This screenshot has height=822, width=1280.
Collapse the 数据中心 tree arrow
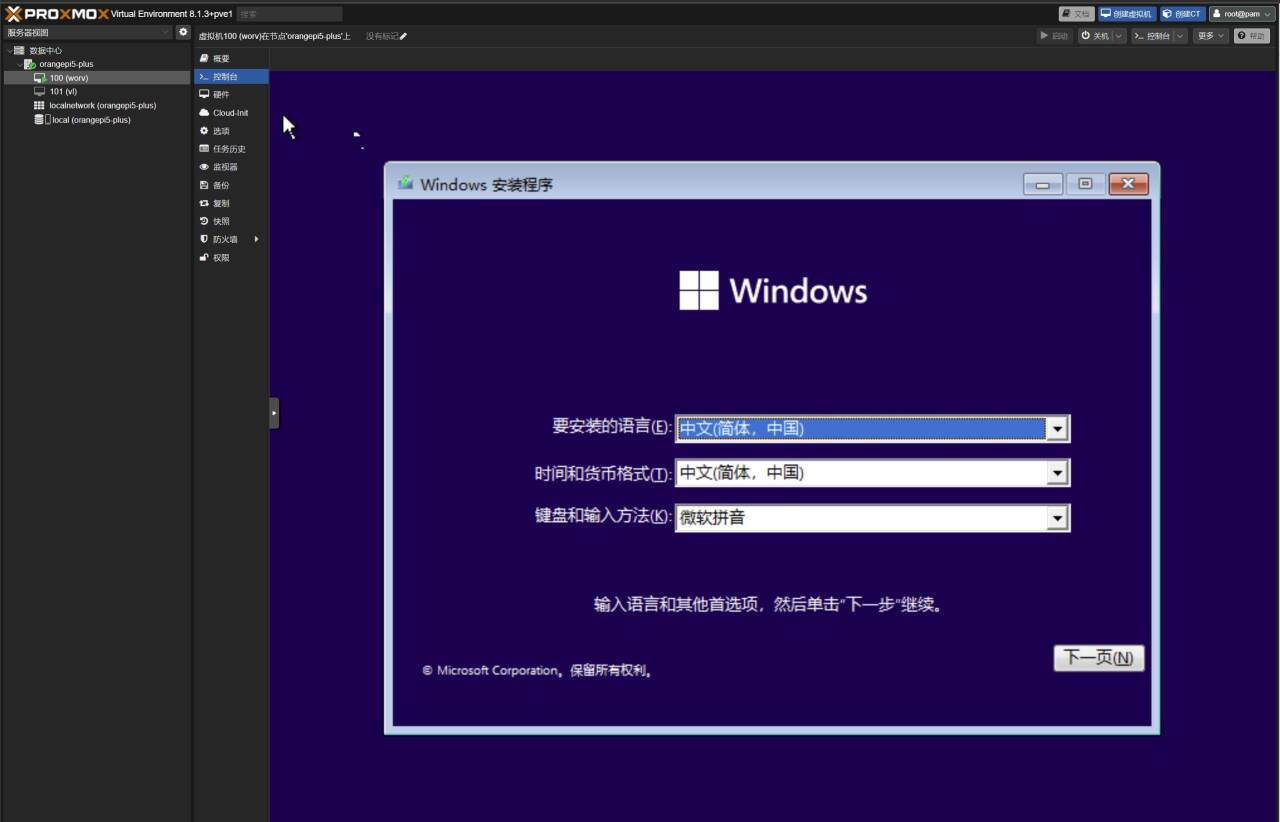(x=9, y=50)
